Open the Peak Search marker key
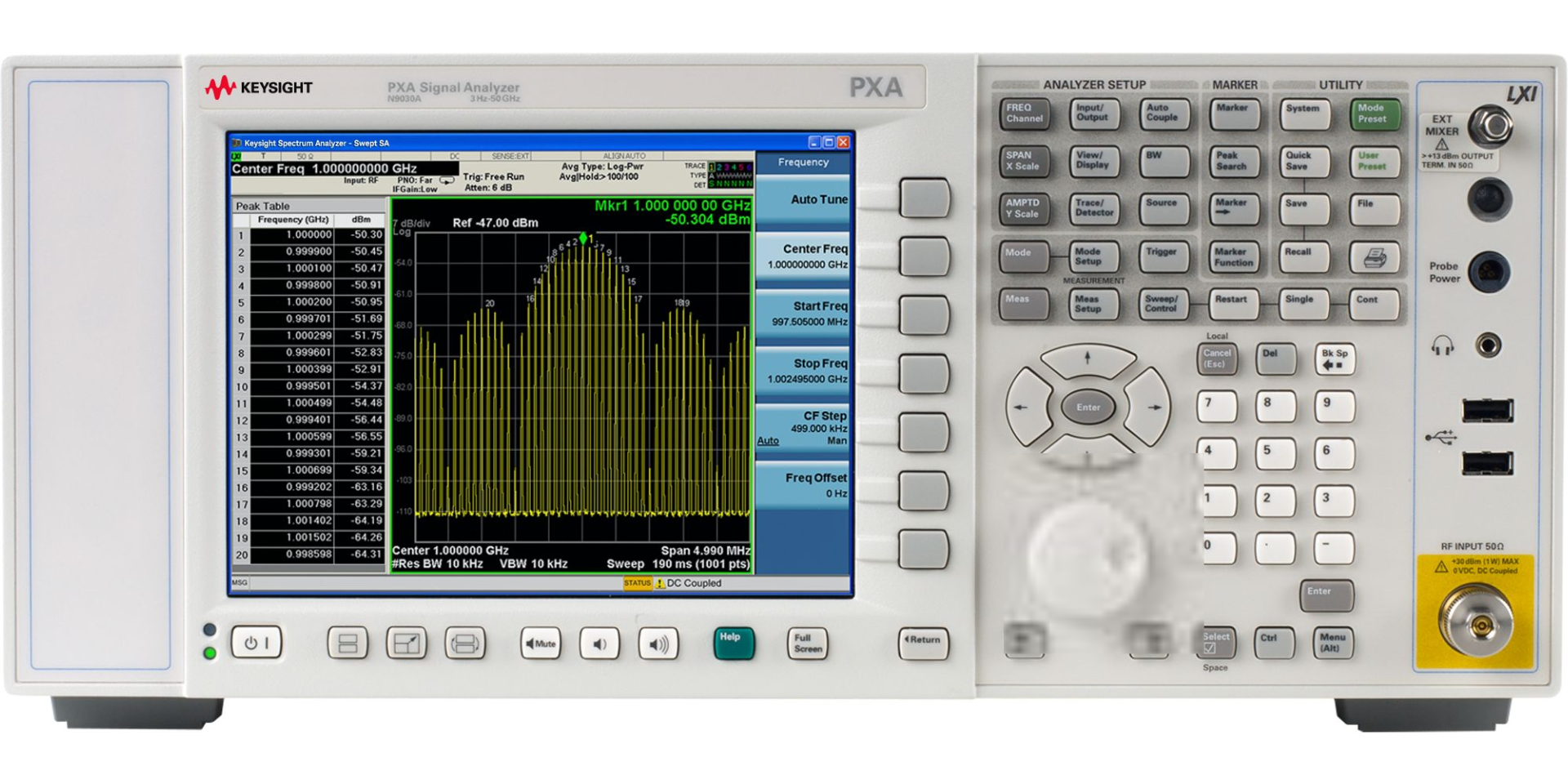The height and width of the screenshot is (784, 1568). (x=1233, y=161)
